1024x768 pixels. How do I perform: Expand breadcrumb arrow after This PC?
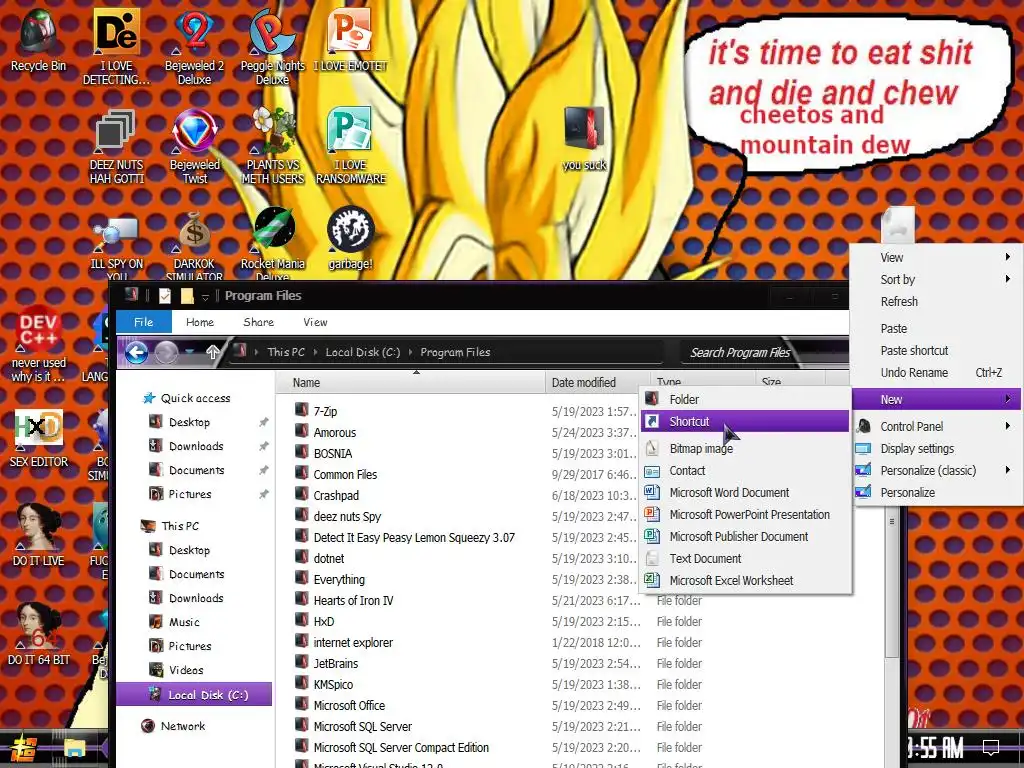[315, 352]
